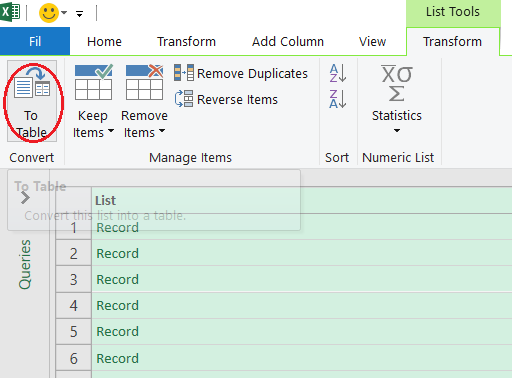Open the Record in row 1
Viewport: 512px width, 378px height.
[117, 228]
